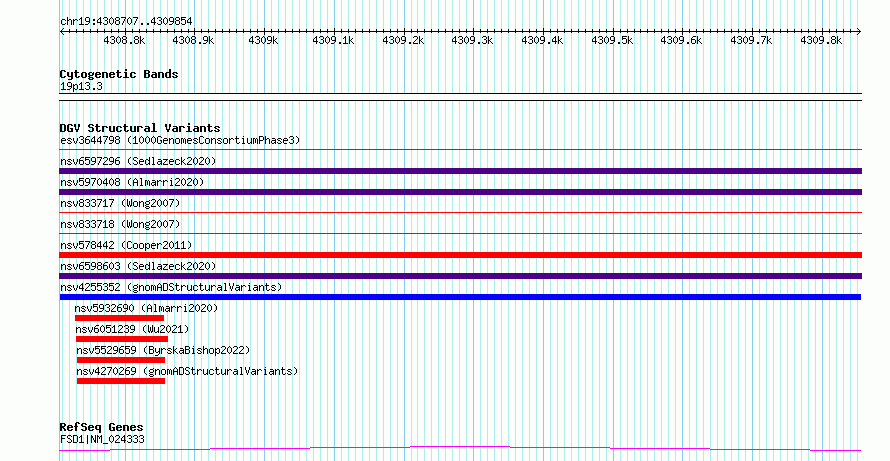Click nsv6051239 (Wu2021) label
The width and height of the screenshot is (890, 461).
pos(132,329)
